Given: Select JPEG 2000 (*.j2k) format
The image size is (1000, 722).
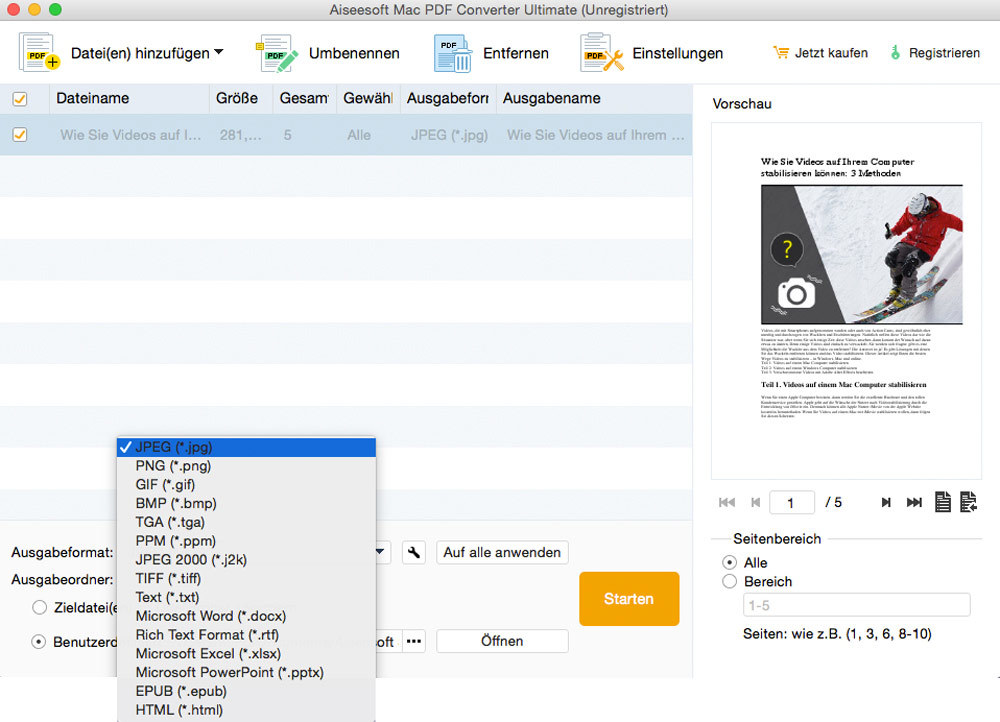Looking at the screenshot, I should pos(246,560).
